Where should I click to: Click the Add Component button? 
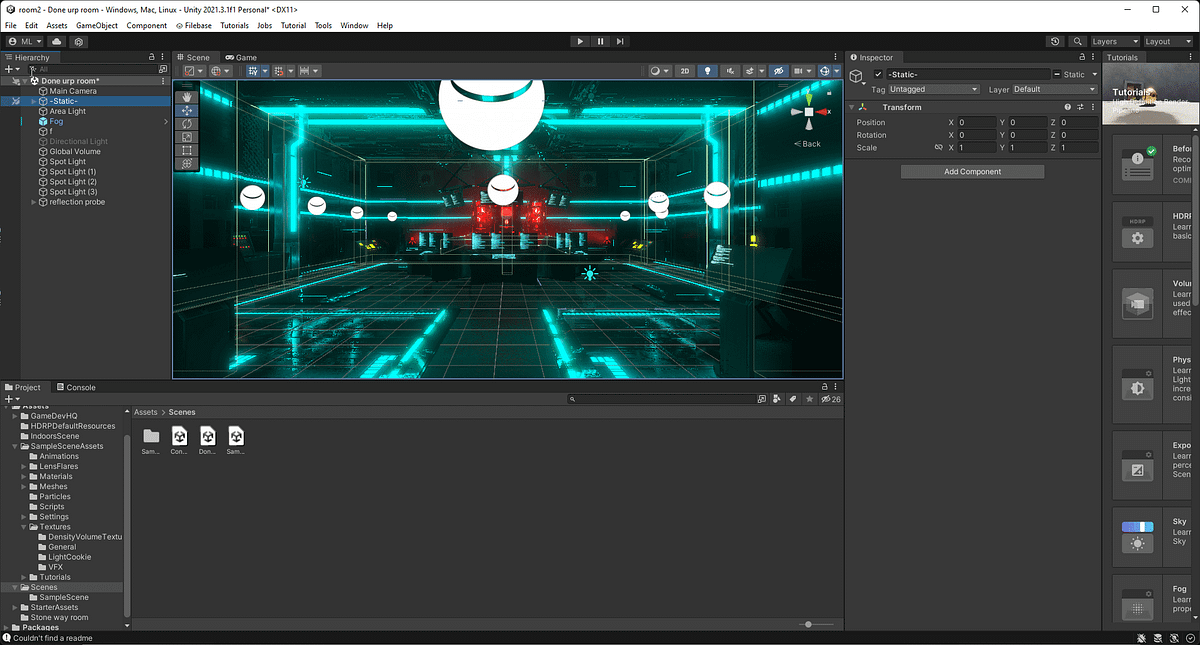[972, 172]
